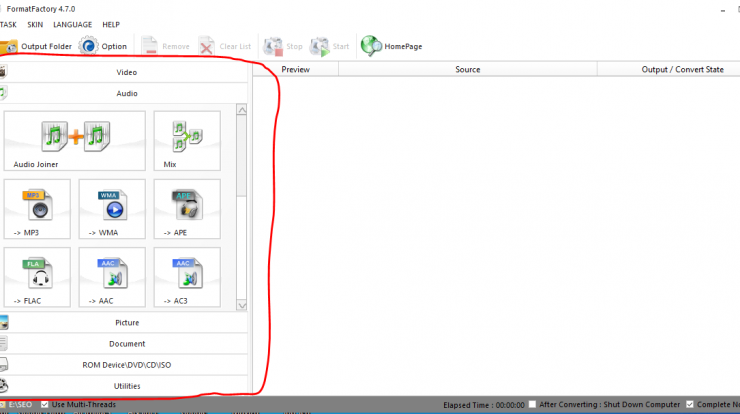The image size is (740, 414).
Task: Enable After Converting: Shut Down Computer
Action: point(532,405)
